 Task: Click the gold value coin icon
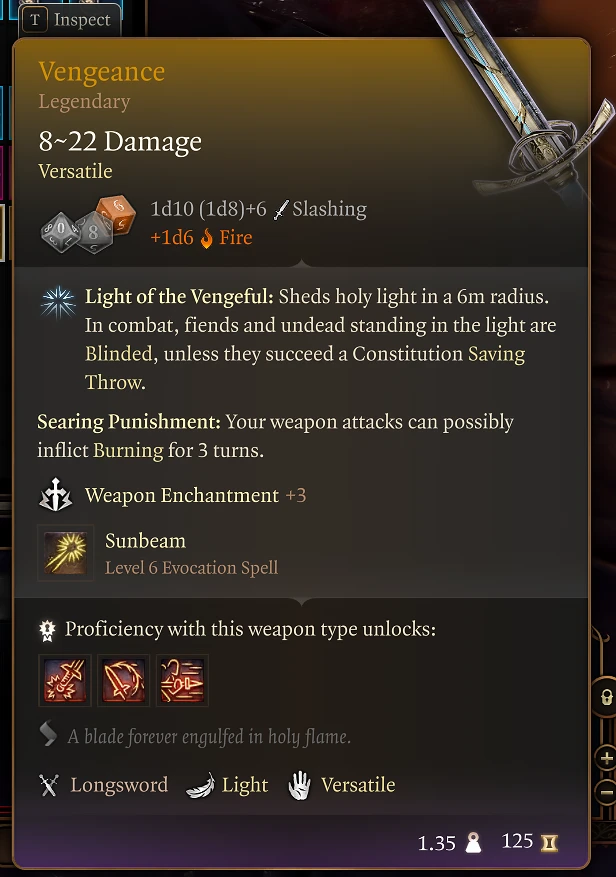pyautogui.click(x=549, y=842)
